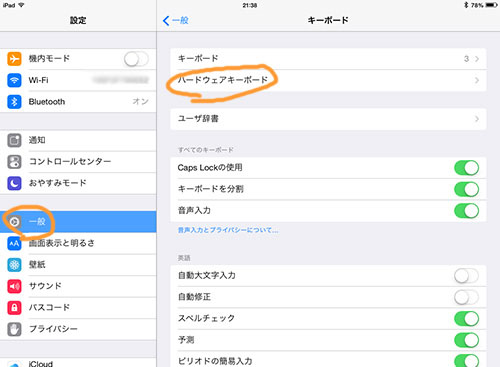Open パスコード in settings sidebar

[78, 307]
